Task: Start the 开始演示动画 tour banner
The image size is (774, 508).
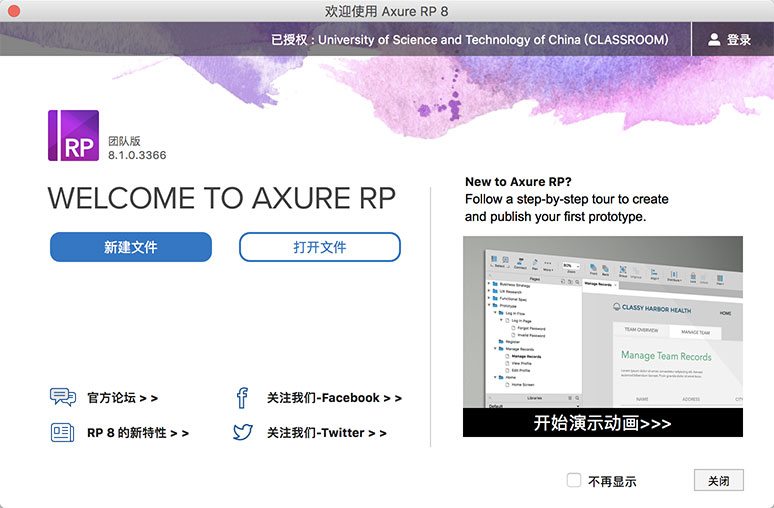Action: point(603,423)
